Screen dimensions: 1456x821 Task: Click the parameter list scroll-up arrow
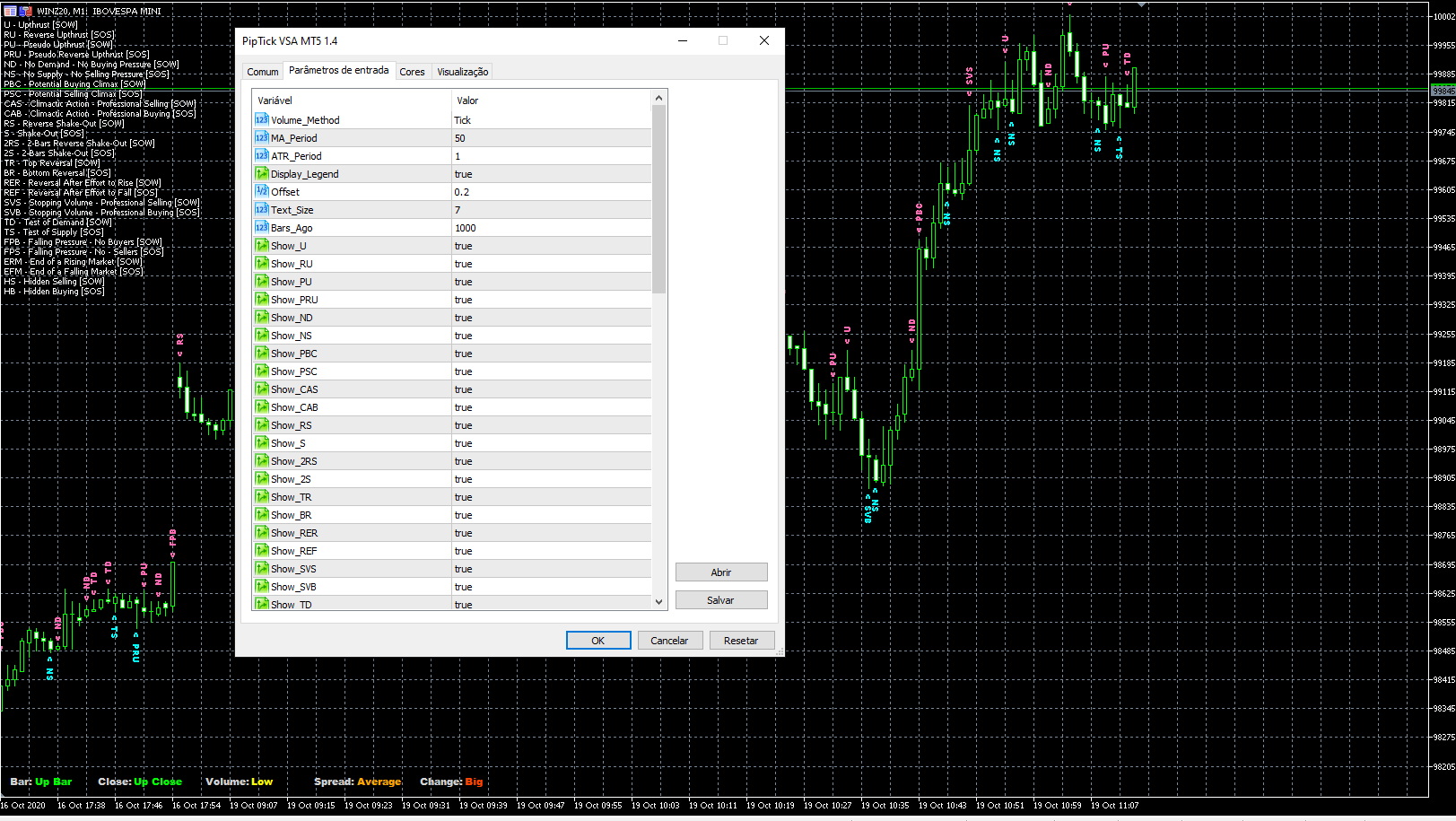[659, 98]
